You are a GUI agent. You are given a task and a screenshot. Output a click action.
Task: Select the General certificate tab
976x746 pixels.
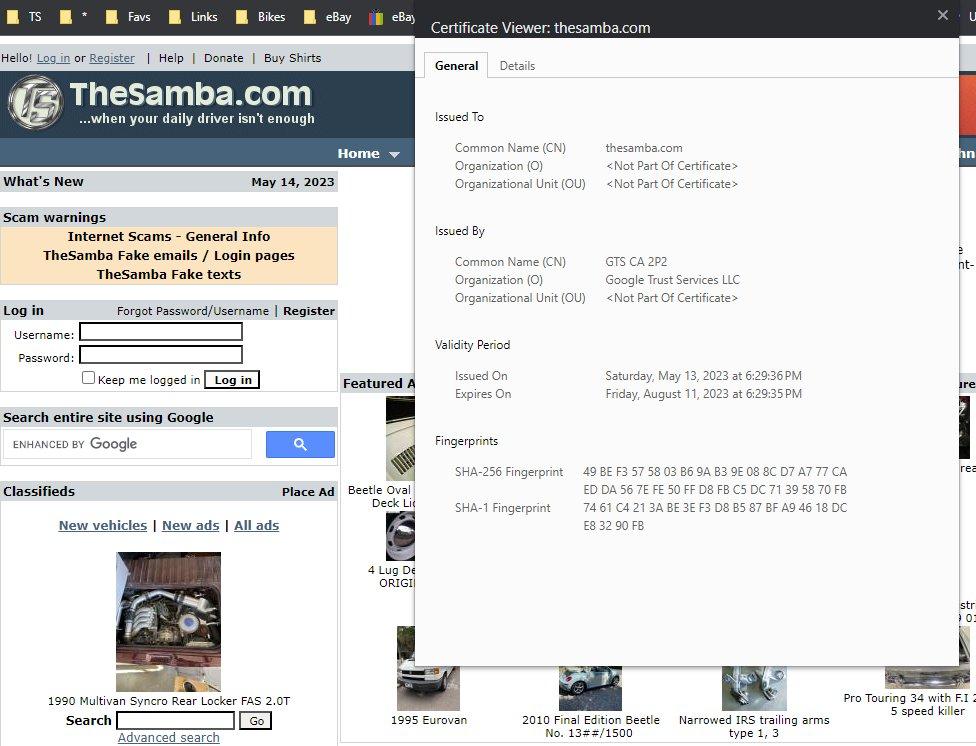point(456,66)
